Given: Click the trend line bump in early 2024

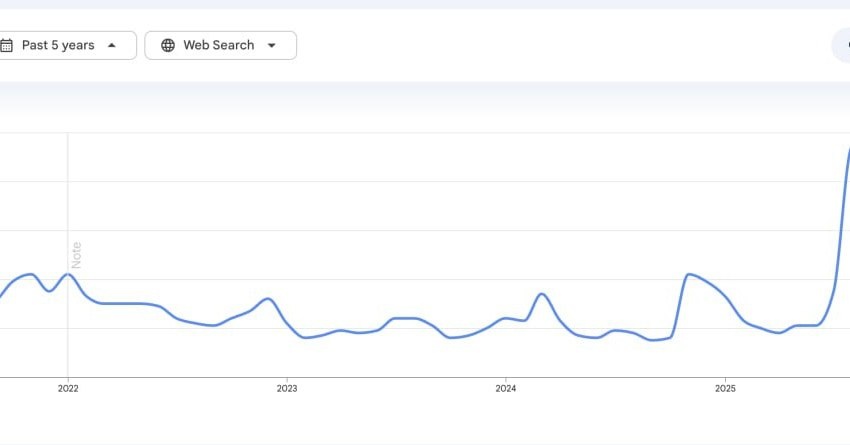Looking at the screenshot, I should [541, 294].
